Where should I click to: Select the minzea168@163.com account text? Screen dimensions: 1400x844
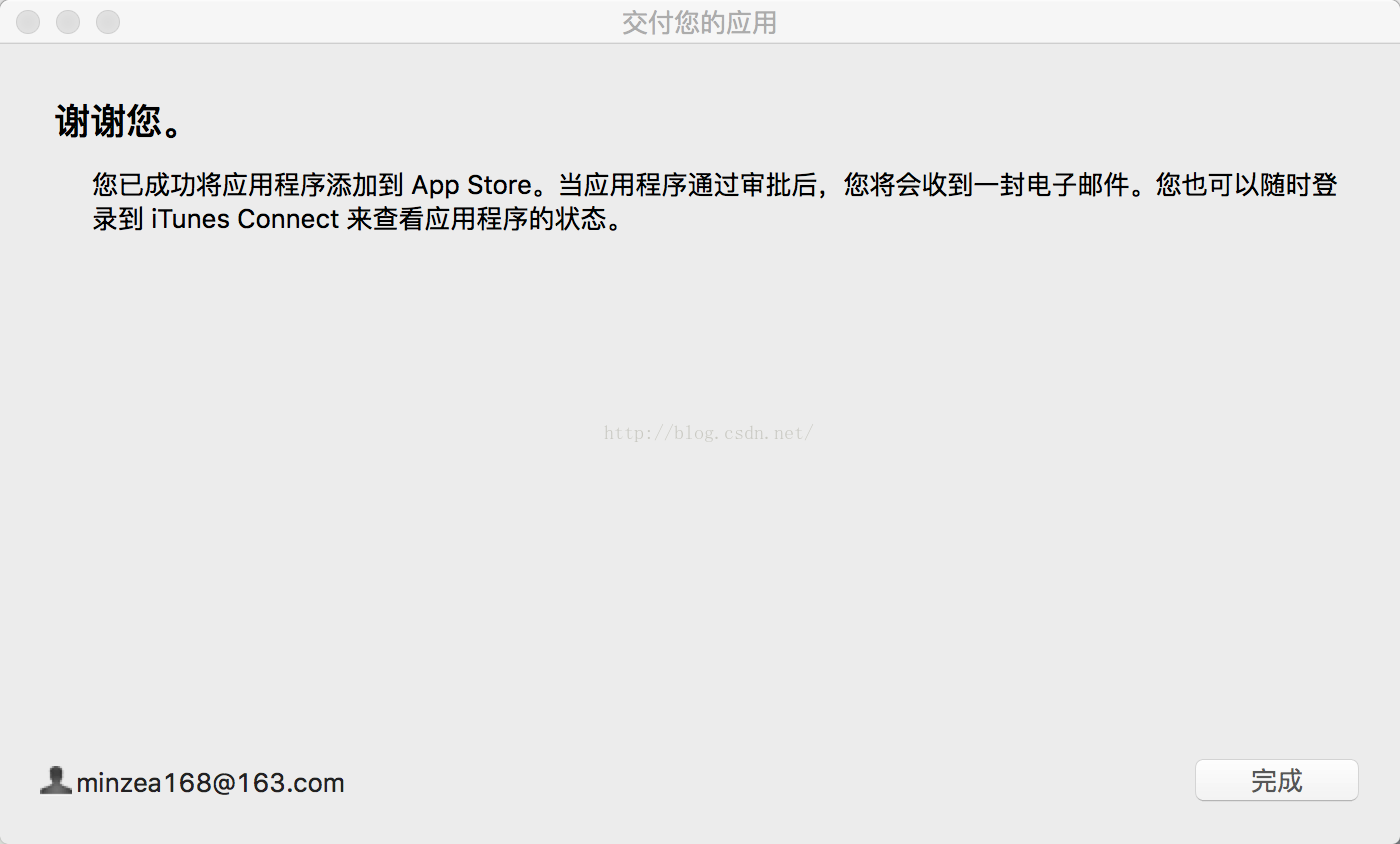tap(210, 782)
